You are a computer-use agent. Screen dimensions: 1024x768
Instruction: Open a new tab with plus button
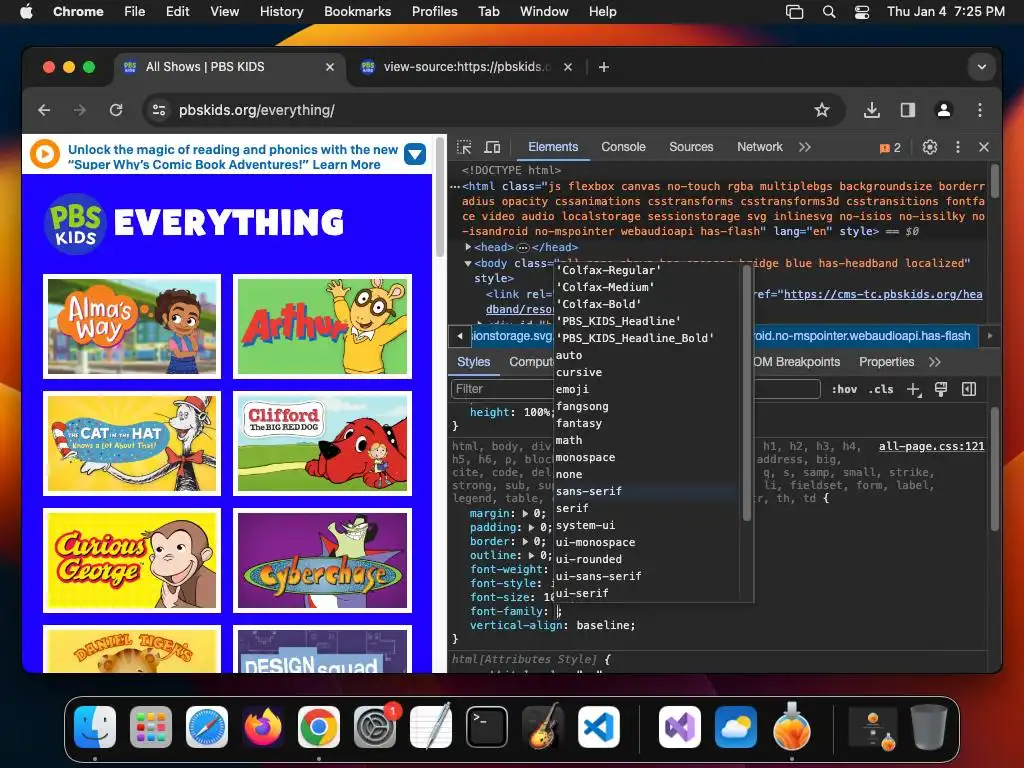pos(603,67)
